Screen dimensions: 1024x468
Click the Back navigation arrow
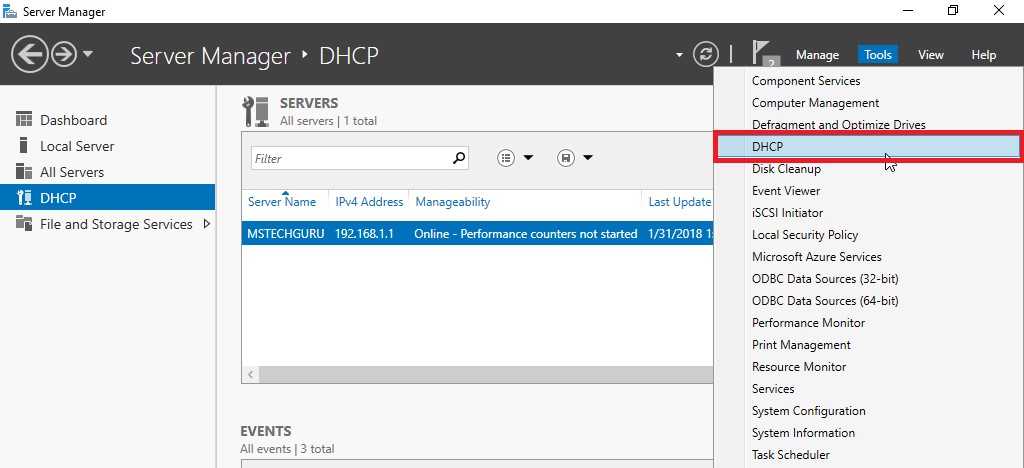(29, 54)
